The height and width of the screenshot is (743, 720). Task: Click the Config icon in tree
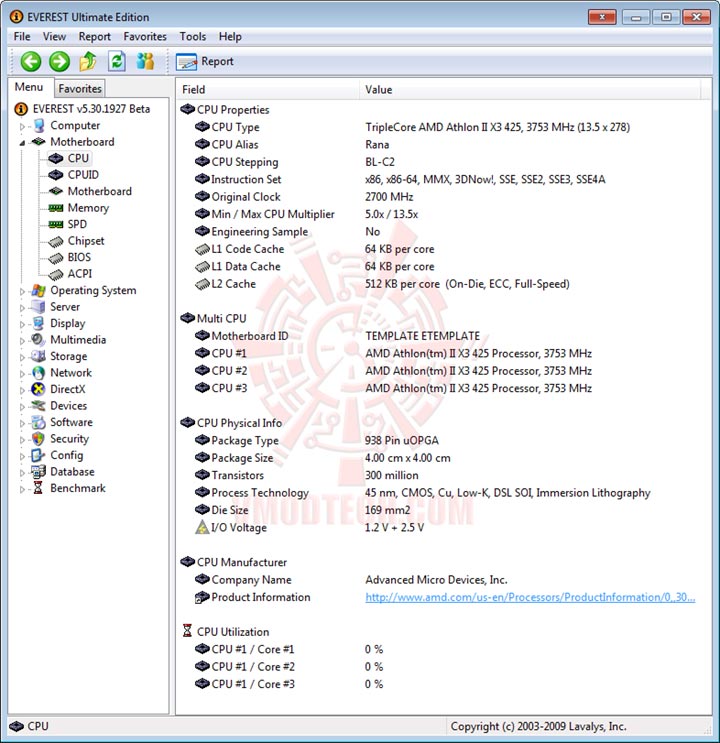click(x=38, y=455)
